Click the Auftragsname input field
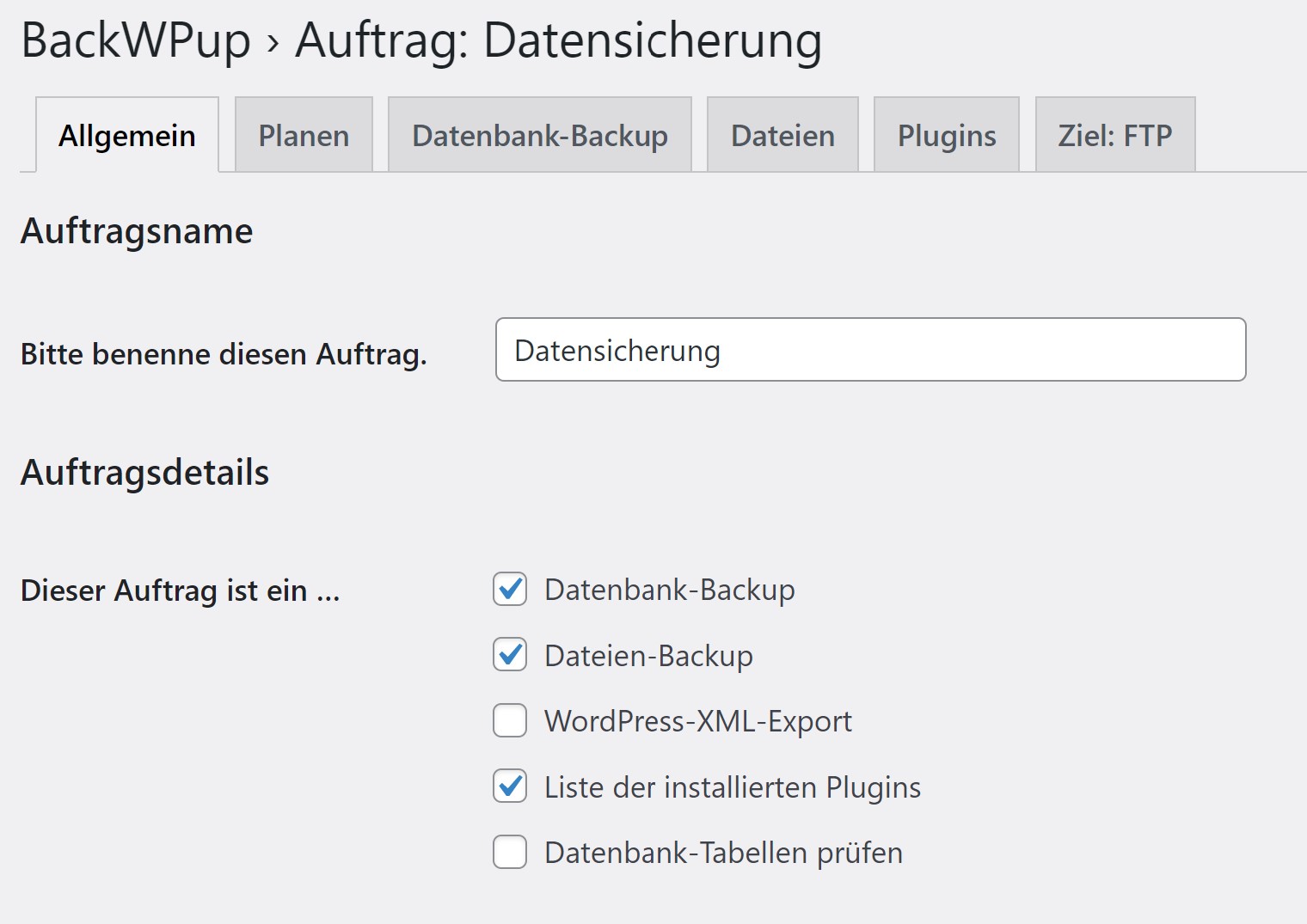 pyautogui.click(x=871, y=350)
